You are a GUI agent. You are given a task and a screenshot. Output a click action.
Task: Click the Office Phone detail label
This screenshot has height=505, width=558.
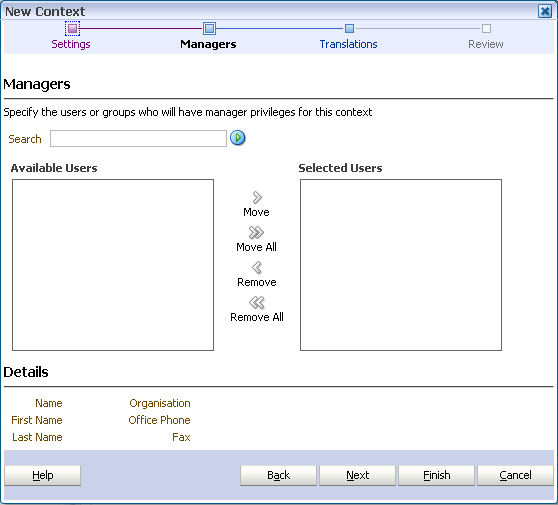pyautogui.click(x=159, y=420)
